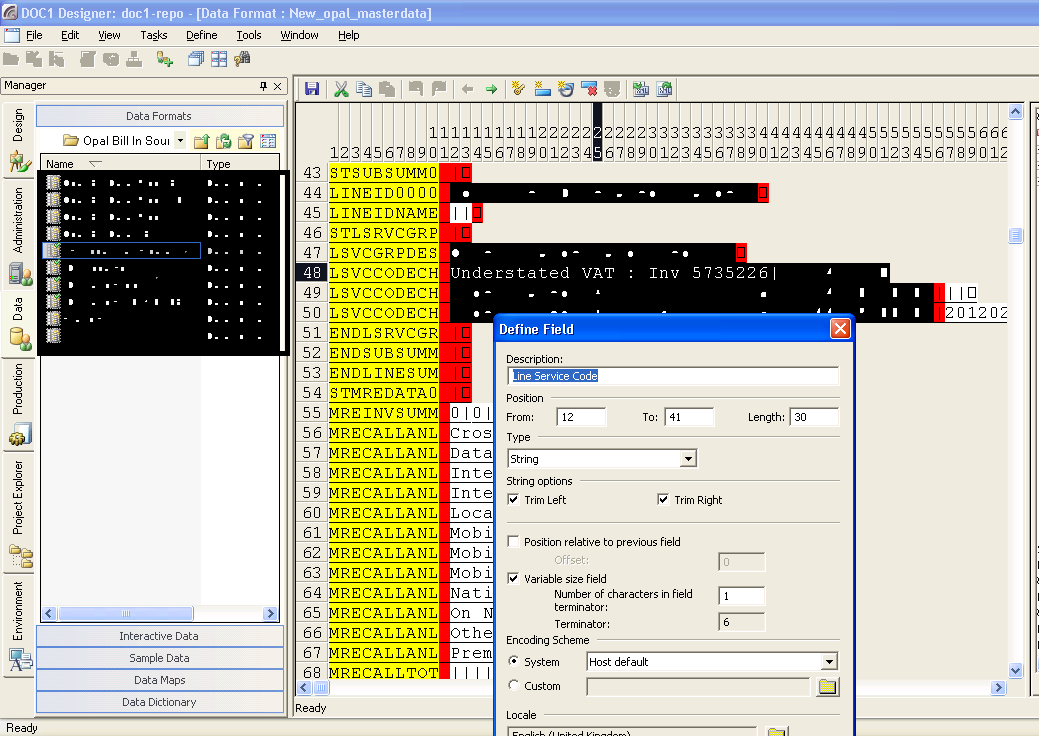
Task: Go up one folder level in Manager
Action: pos(201,140)
